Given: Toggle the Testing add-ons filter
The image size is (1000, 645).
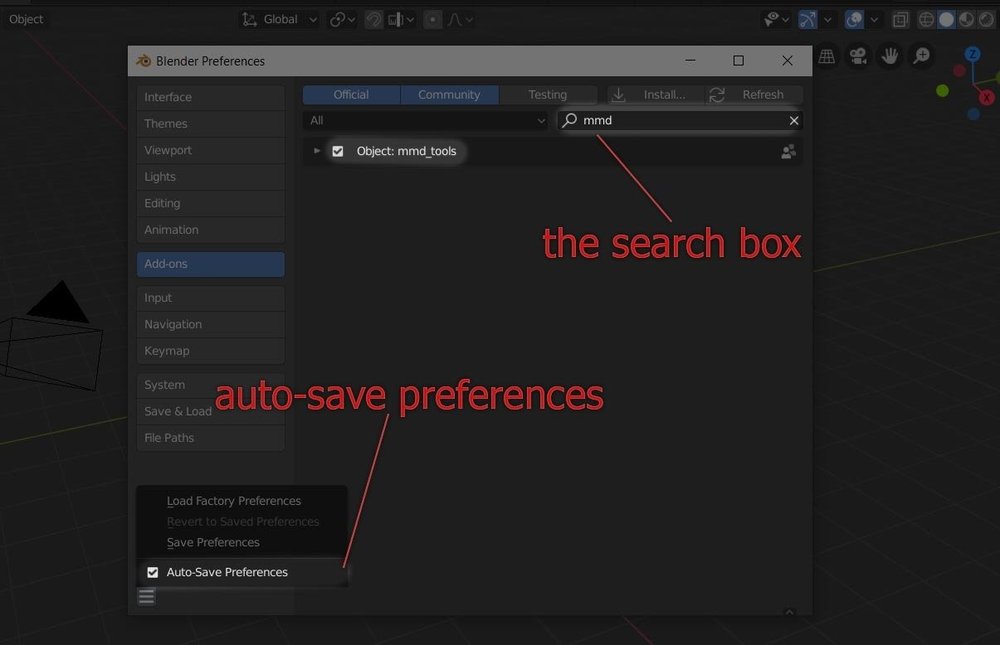Looking at the screenshot, I should click(547, 95).
